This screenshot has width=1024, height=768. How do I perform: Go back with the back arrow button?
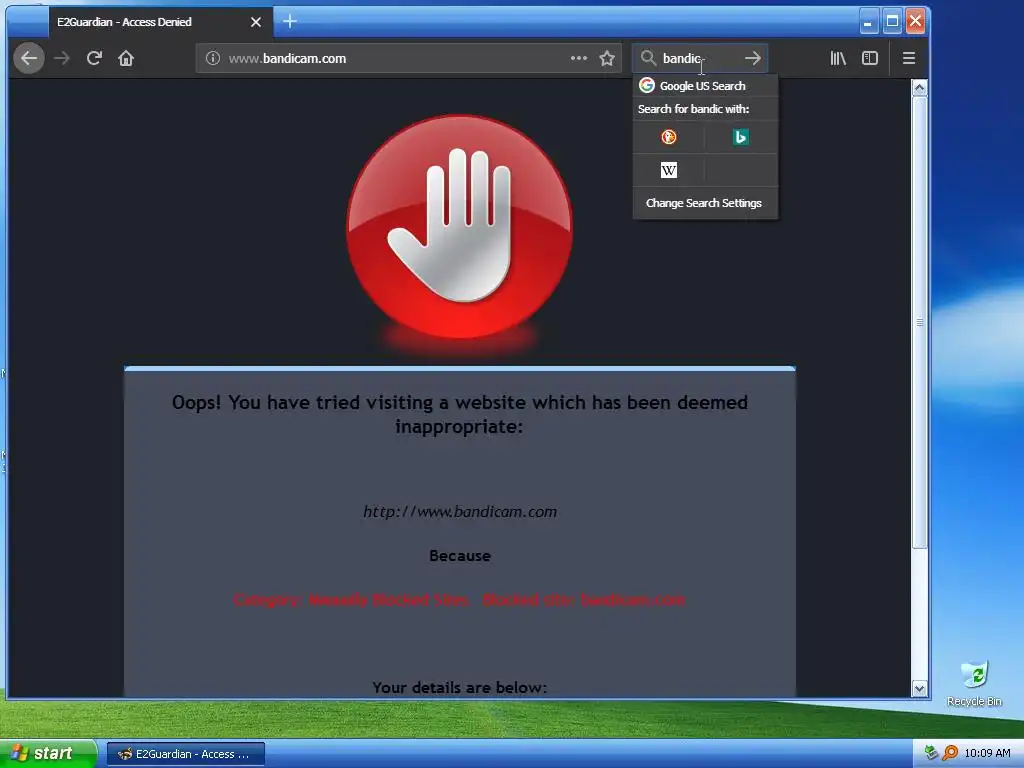tap(29, 58)
